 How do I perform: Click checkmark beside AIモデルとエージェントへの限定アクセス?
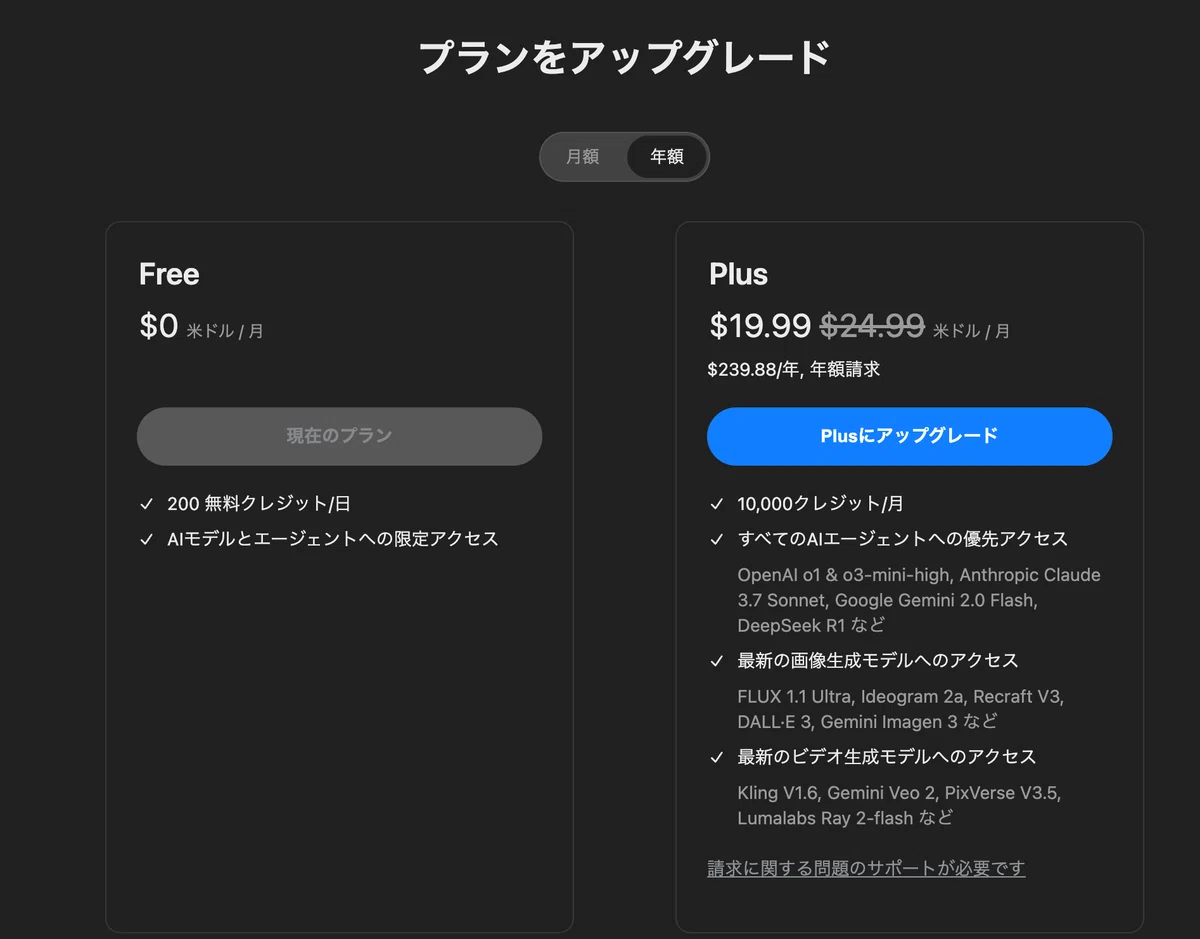coord(147,539)
